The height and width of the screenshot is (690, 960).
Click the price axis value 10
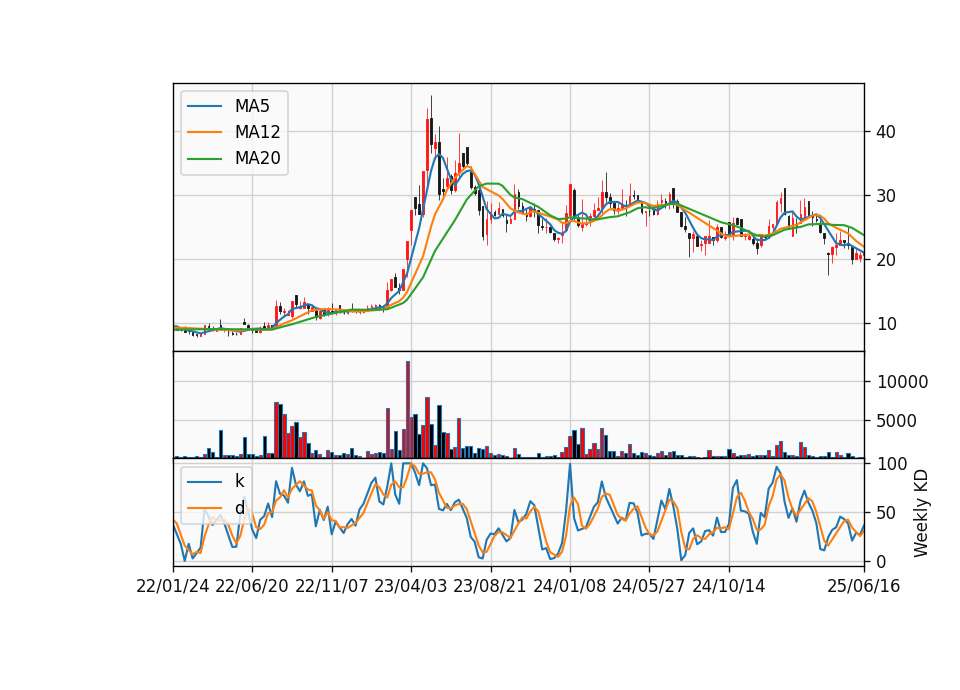click(886, 324)
